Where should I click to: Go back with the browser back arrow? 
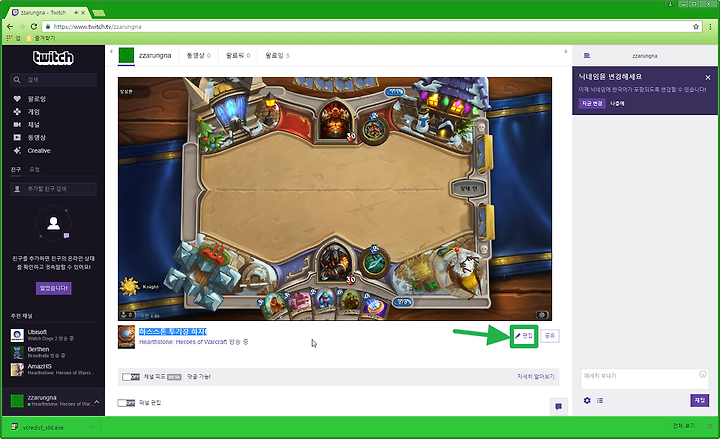tap(10, 27)
